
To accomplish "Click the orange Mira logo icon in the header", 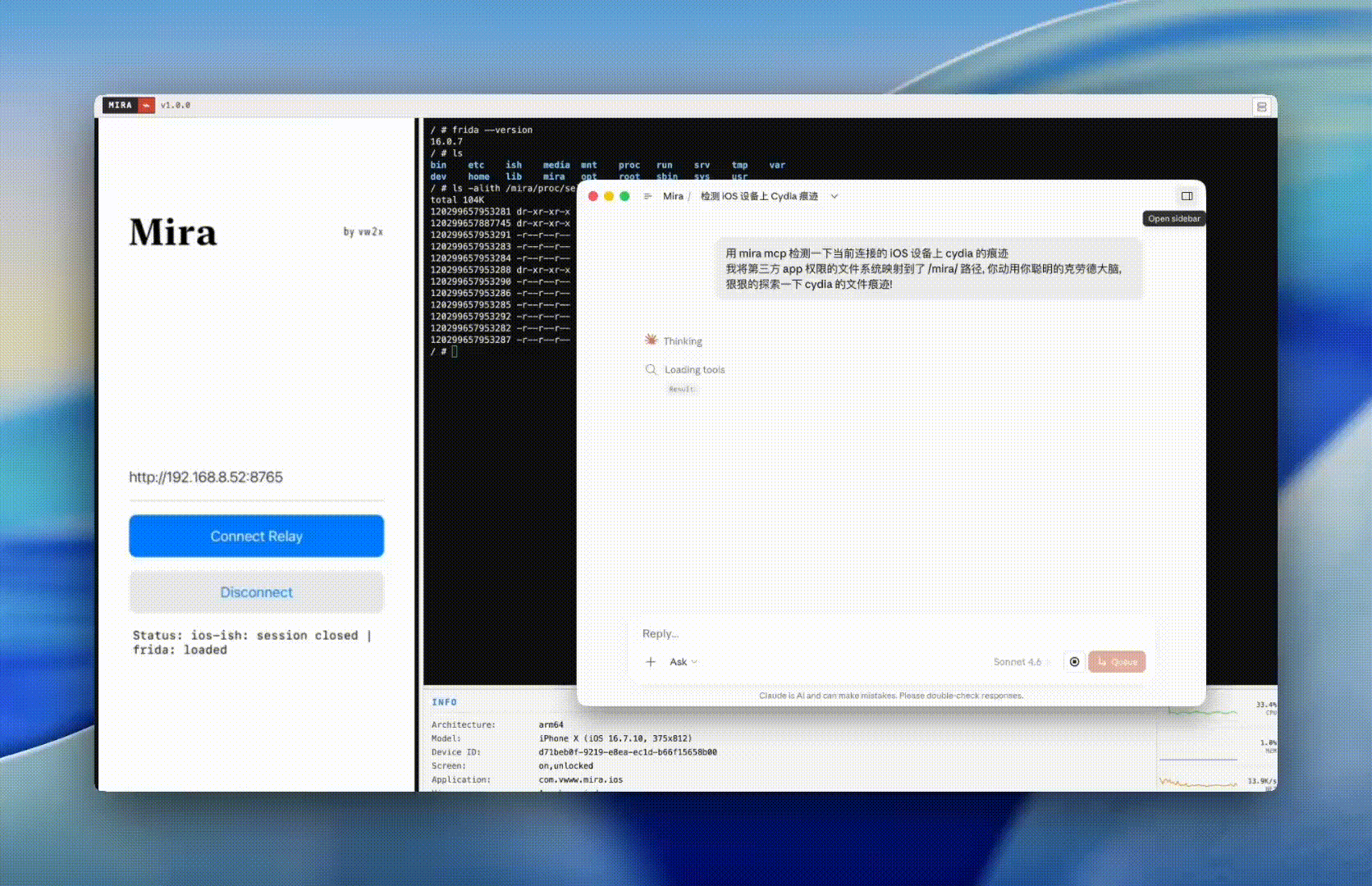I will (147, 105).
